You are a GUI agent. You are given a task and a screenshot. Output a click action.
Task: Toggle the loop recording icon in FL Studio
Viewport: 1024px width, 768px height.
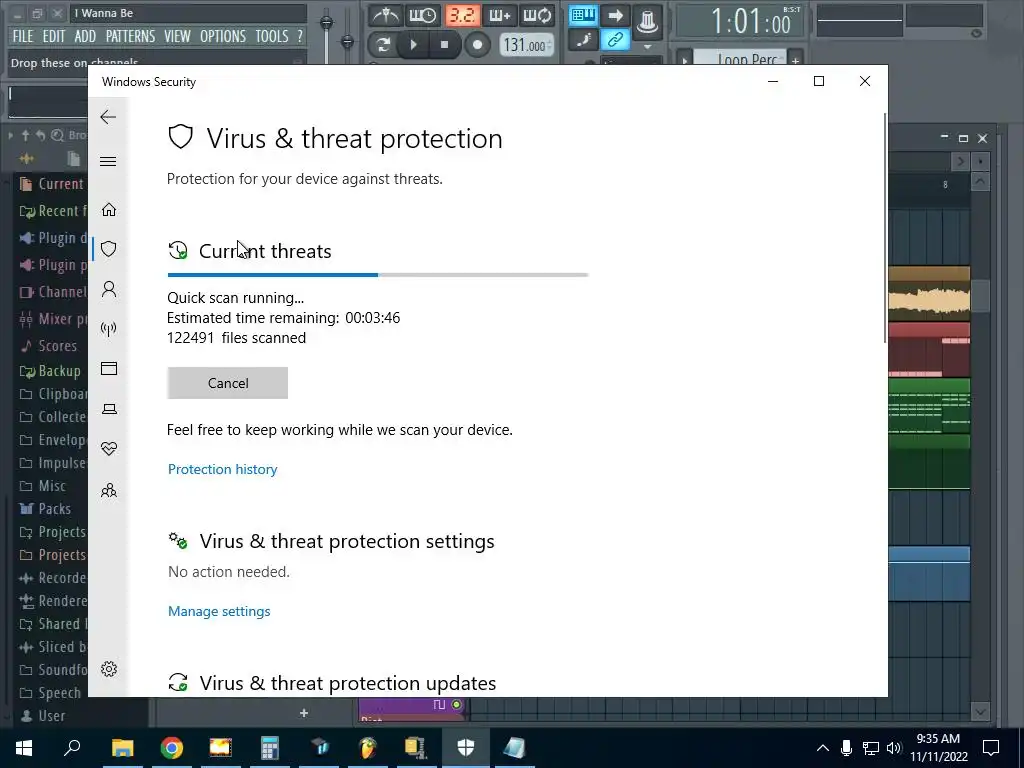[x=537, y=15]
